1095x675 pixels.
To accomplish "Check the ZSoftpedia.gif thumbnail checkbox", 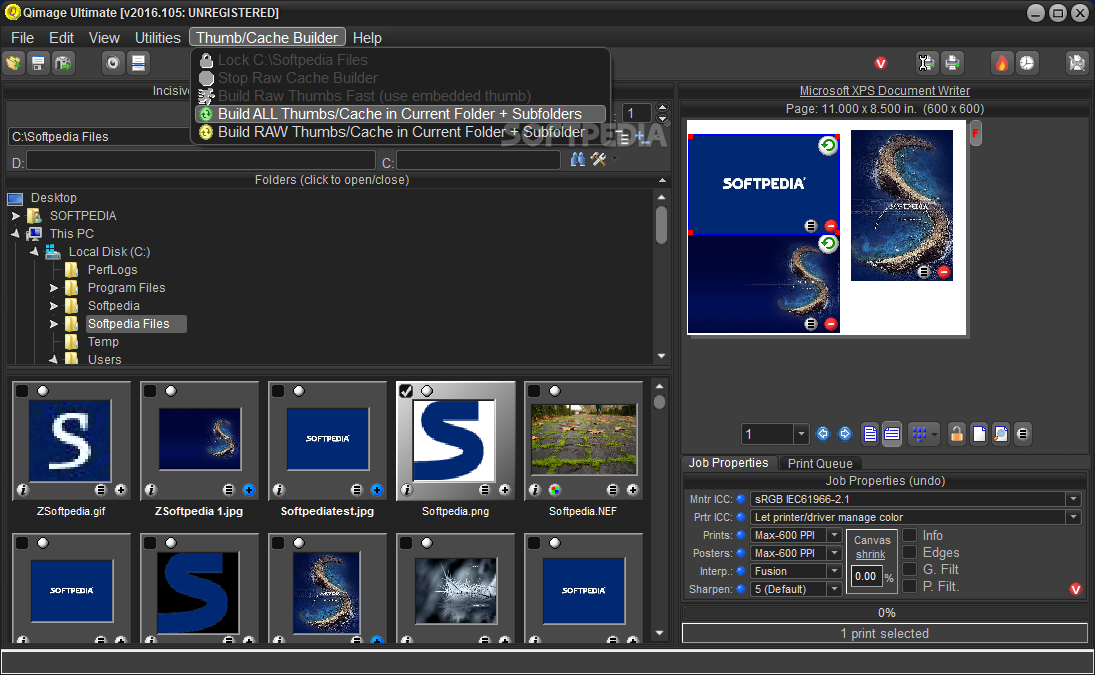I will [x=22, y=391].
